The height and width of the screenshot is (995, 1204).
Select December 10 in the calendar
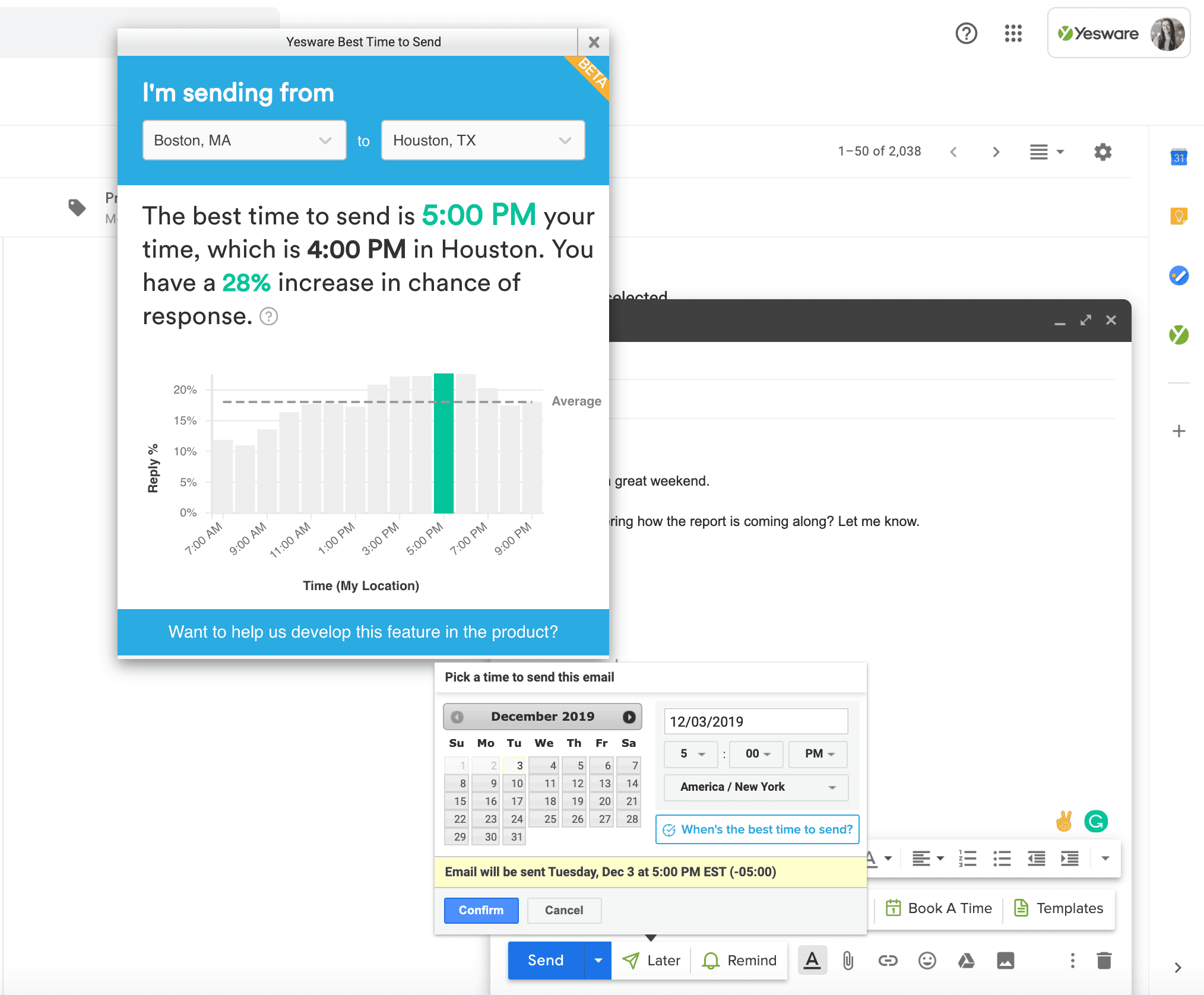click(514, 783)
